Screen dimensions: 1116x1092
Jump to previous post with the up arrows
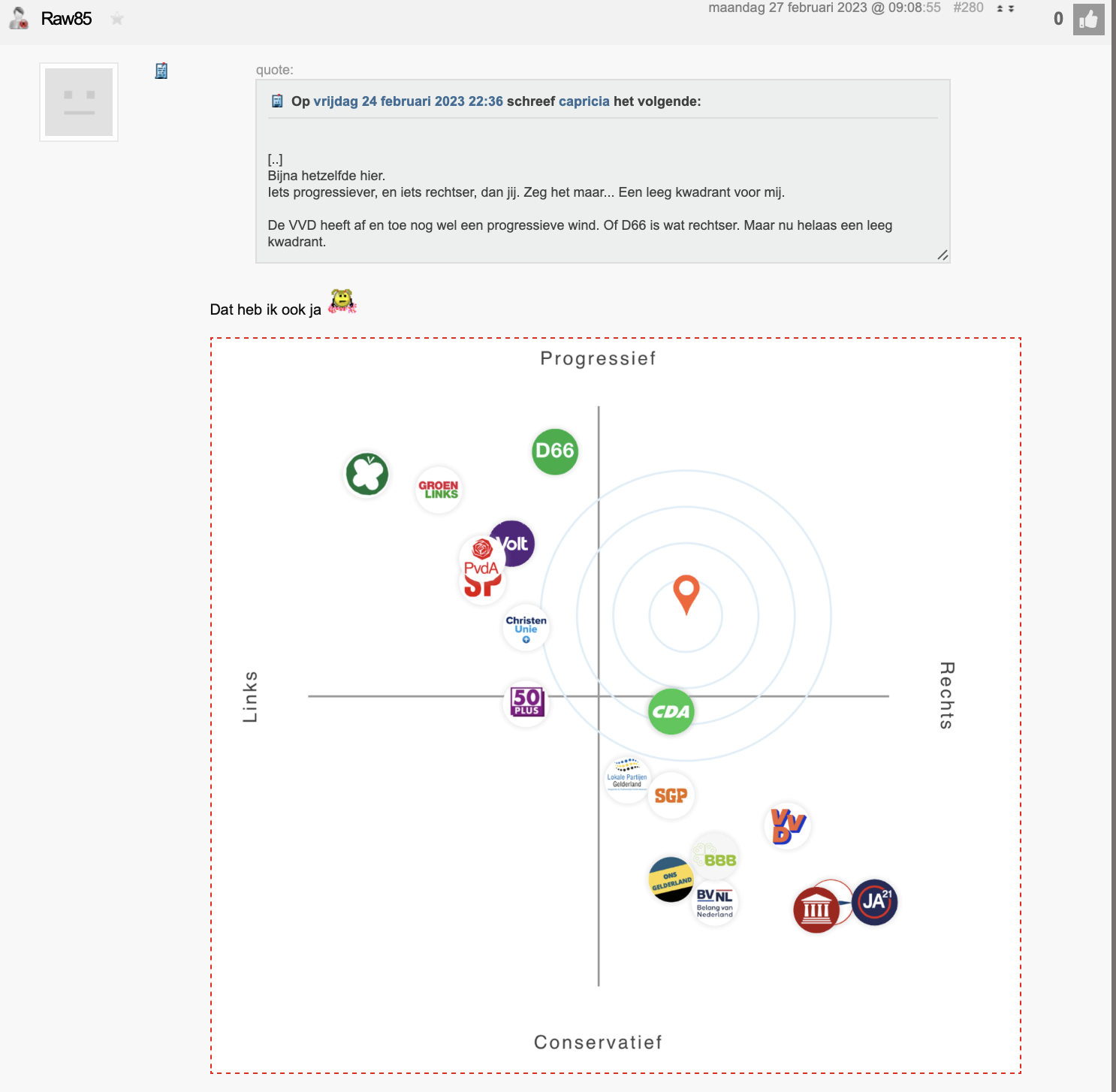click(x=1000, y=9)
